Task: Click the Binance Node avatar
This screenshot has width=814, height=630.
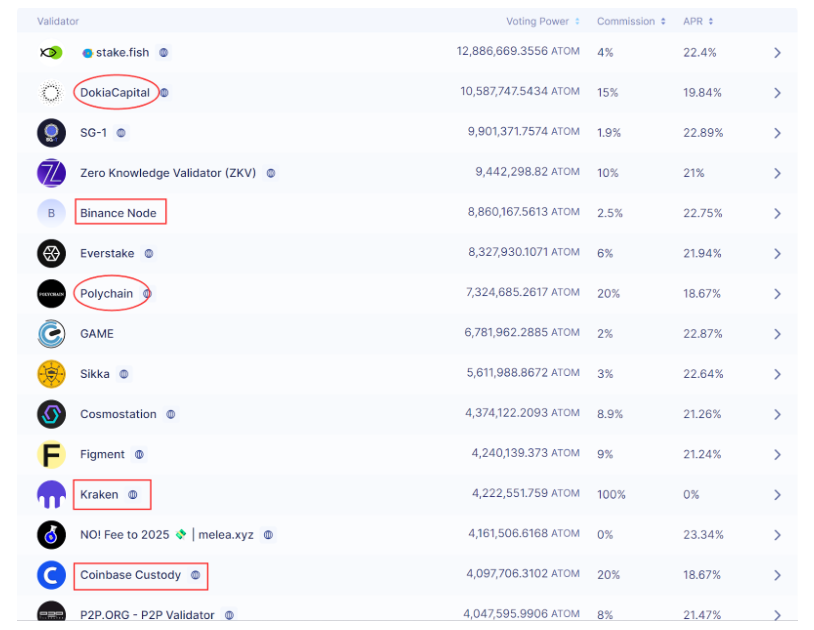Action: point(51,213)
